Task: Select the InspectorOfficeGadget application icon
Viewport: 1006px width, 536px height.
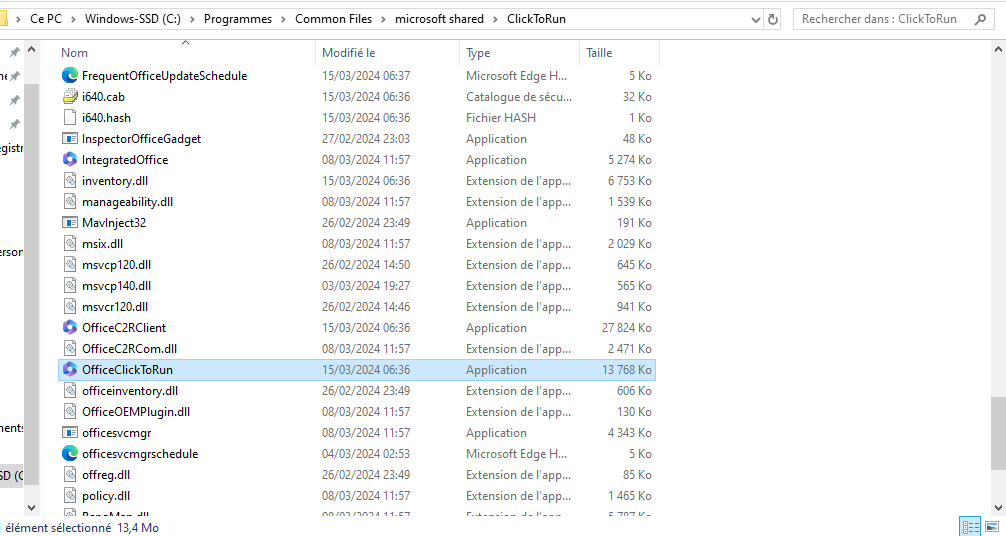Action: point(70,139)
